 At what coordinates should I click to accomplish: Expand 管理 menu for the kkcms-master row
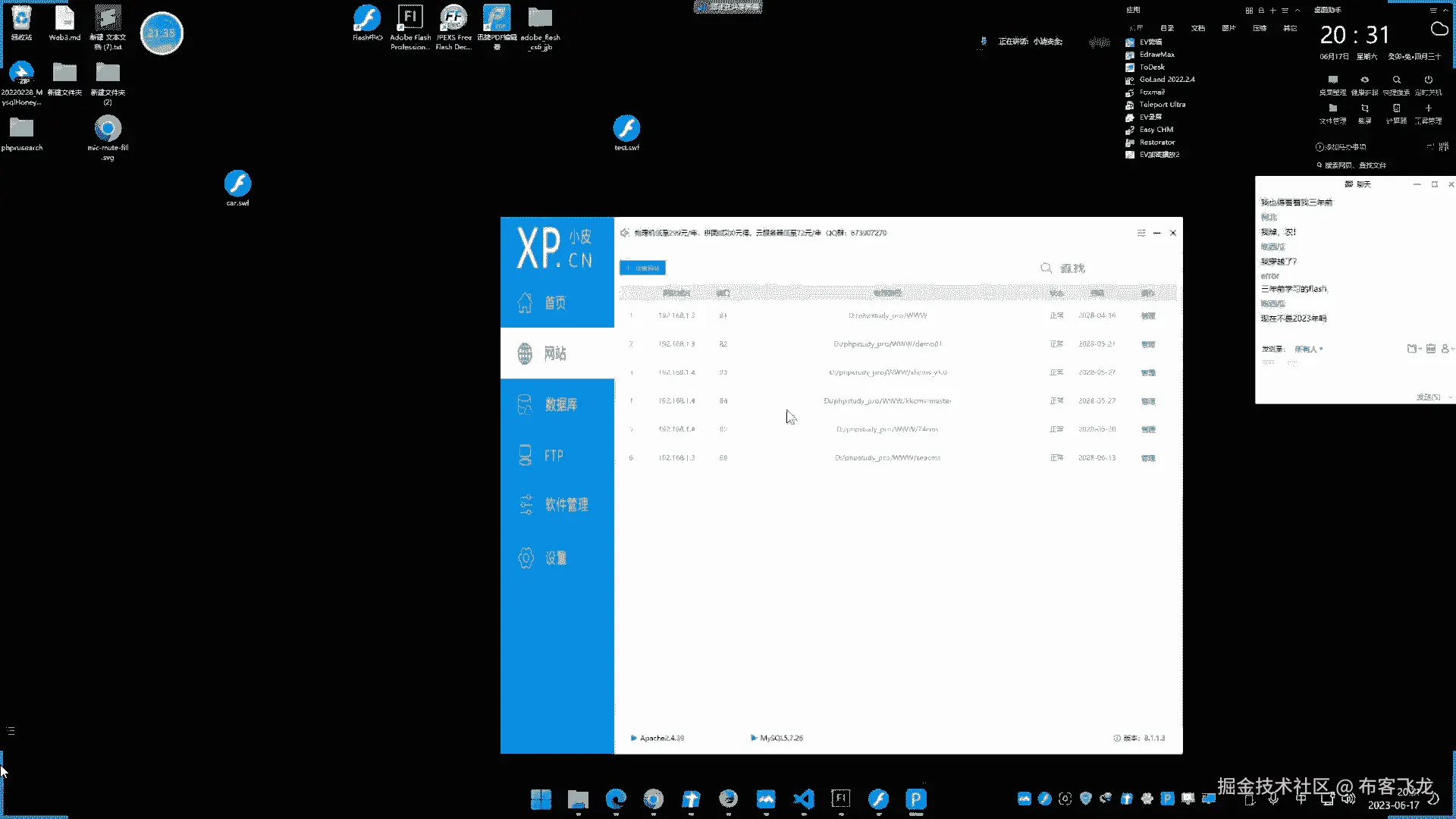pos(1148,401)
